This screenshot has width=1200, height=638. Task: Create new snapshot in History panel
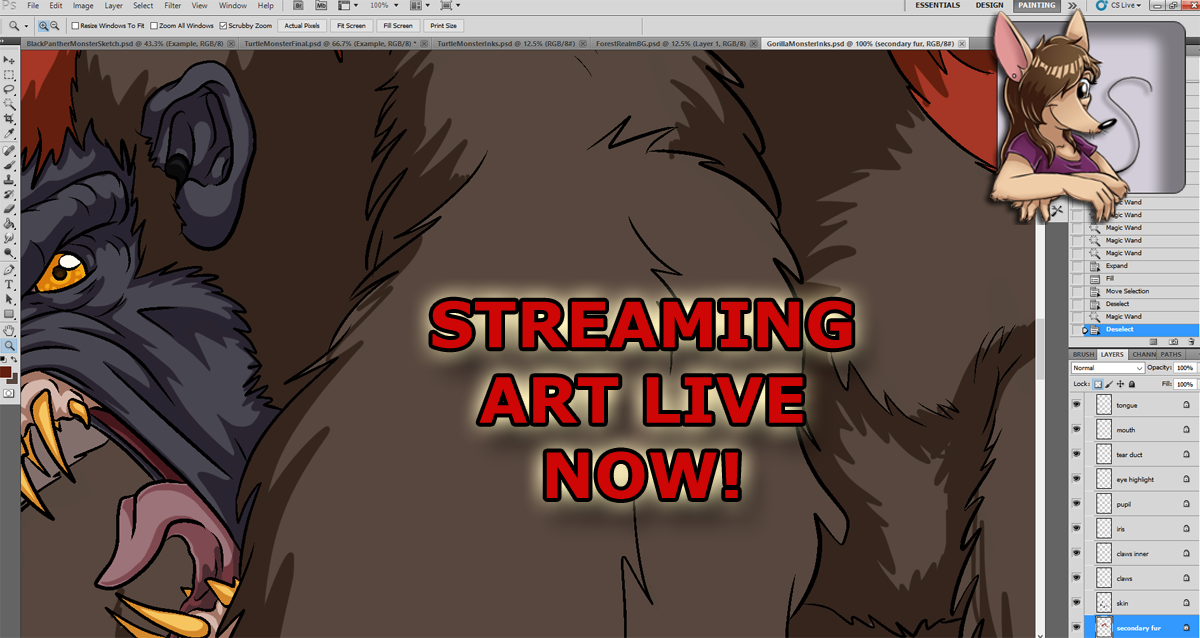(1173, 341)
